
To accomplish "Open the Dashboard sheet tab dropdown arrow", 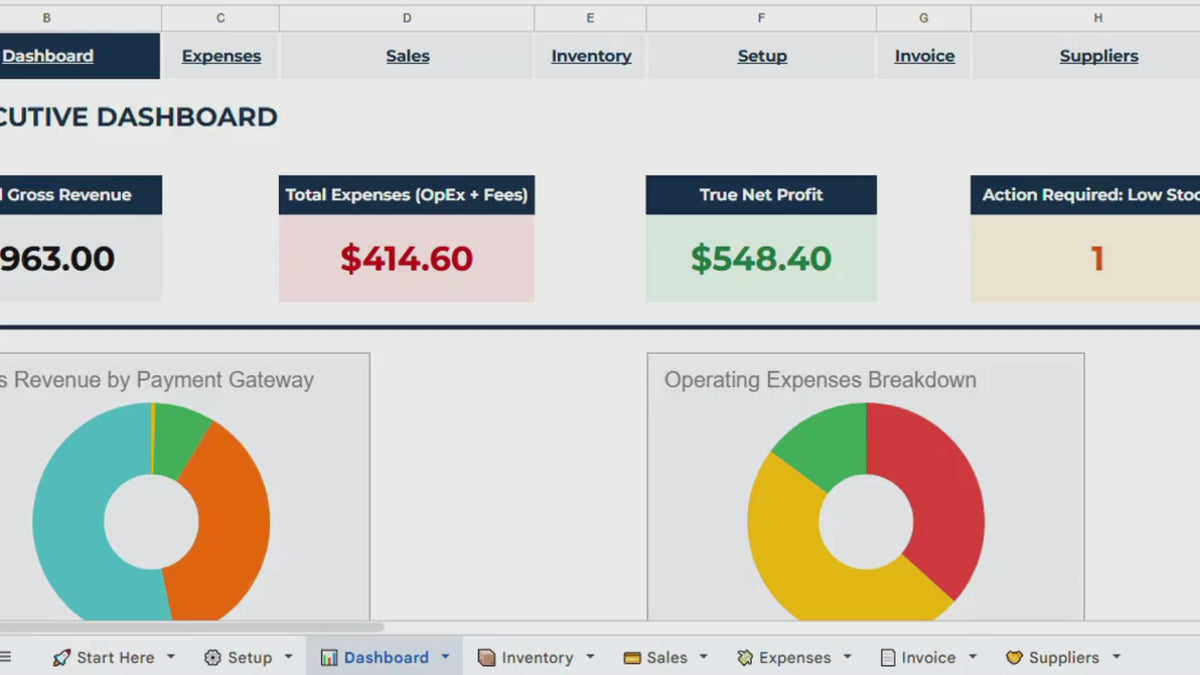I will [x=445, y=657].
